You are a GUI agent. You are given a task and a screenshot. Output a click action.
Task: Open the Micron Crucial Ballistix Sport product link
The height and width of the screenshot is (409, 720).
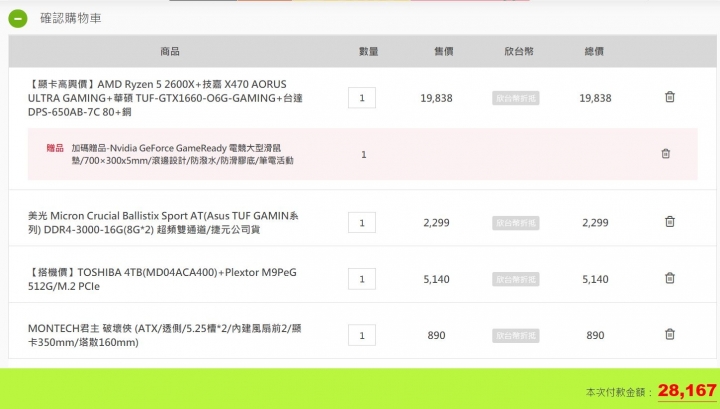[x=163, y=223]
